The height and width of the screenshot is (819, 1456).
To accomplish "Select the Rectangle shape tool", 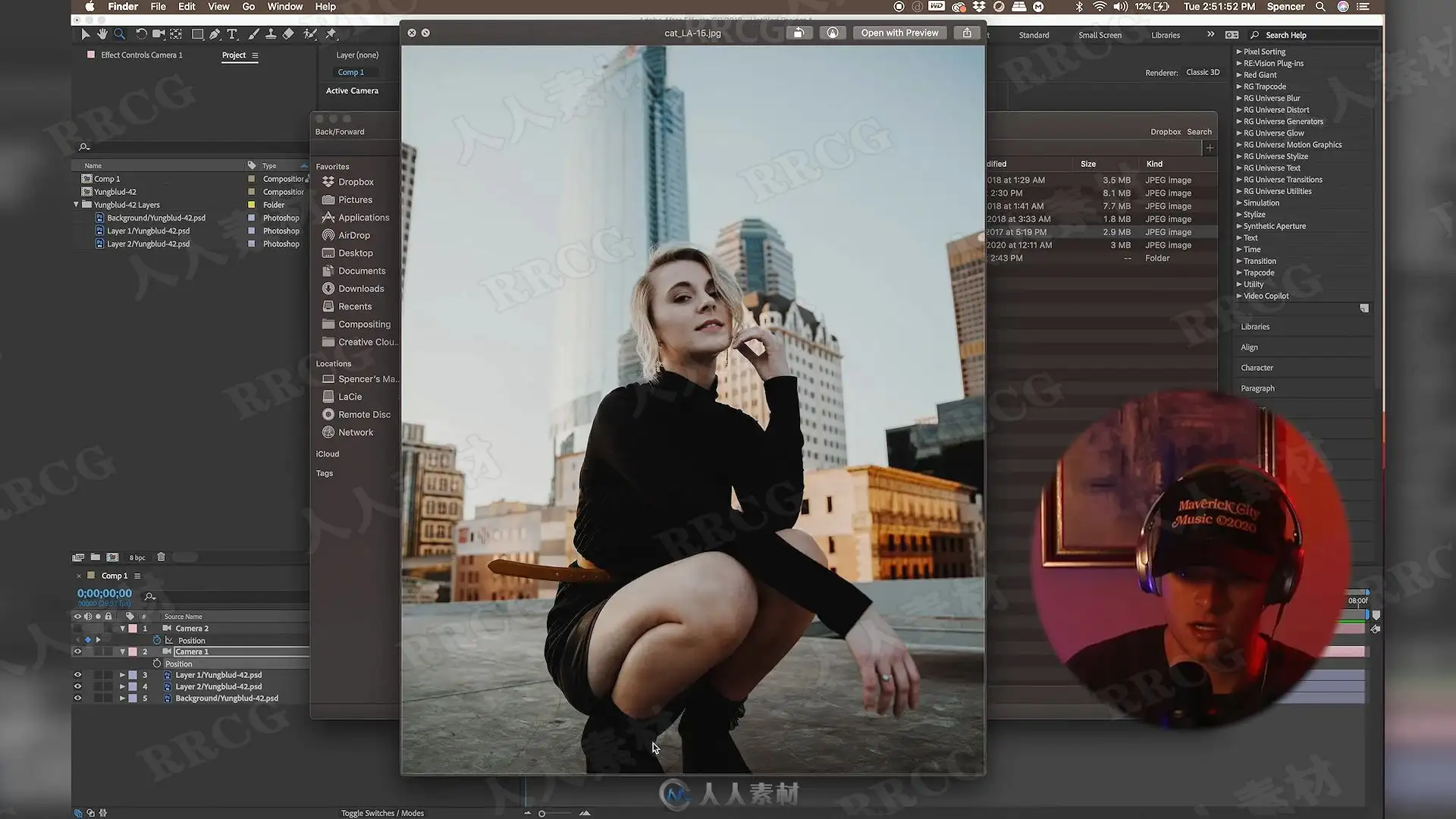I will (x=197, y=34).
